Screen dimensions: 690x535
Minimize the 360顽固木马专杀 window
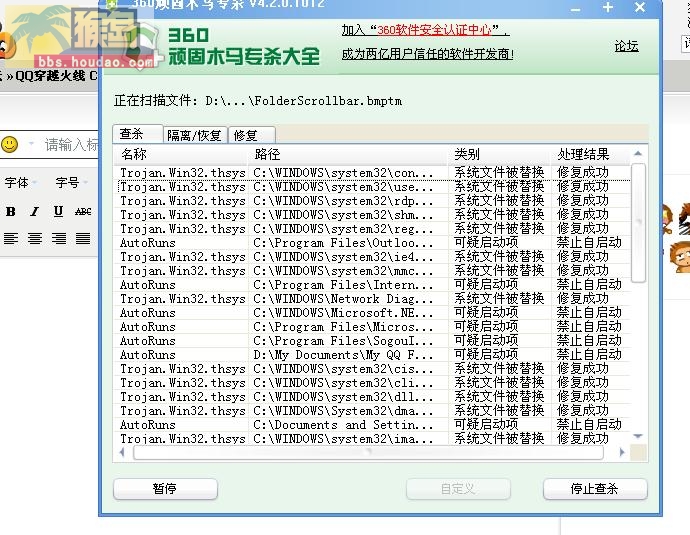(x=576, y=9)
